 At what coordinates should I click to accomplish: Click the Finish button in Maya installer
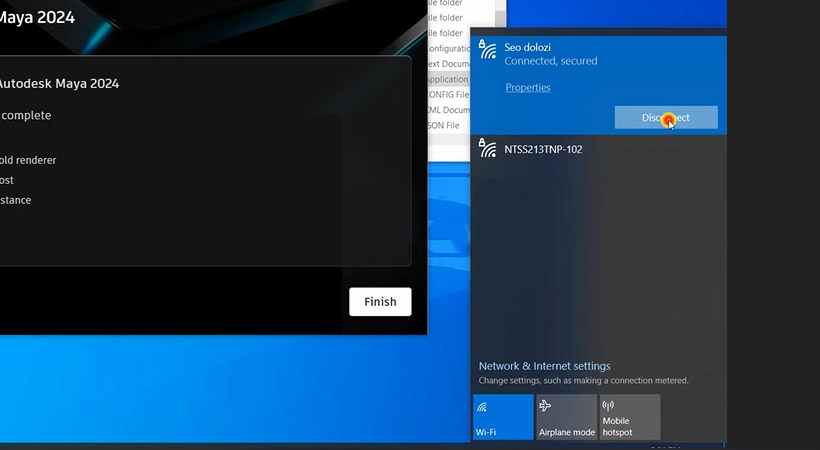(x=380, y=302)
